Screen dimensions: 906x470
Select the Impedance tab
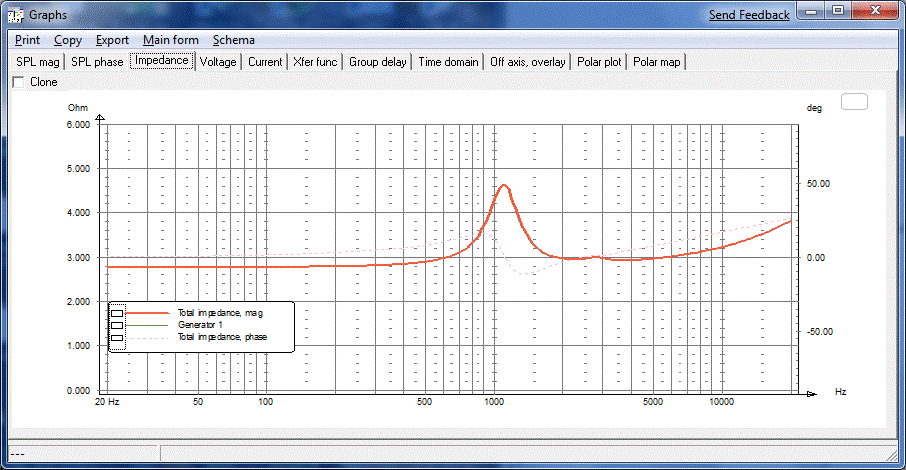(x=162, y=61)
